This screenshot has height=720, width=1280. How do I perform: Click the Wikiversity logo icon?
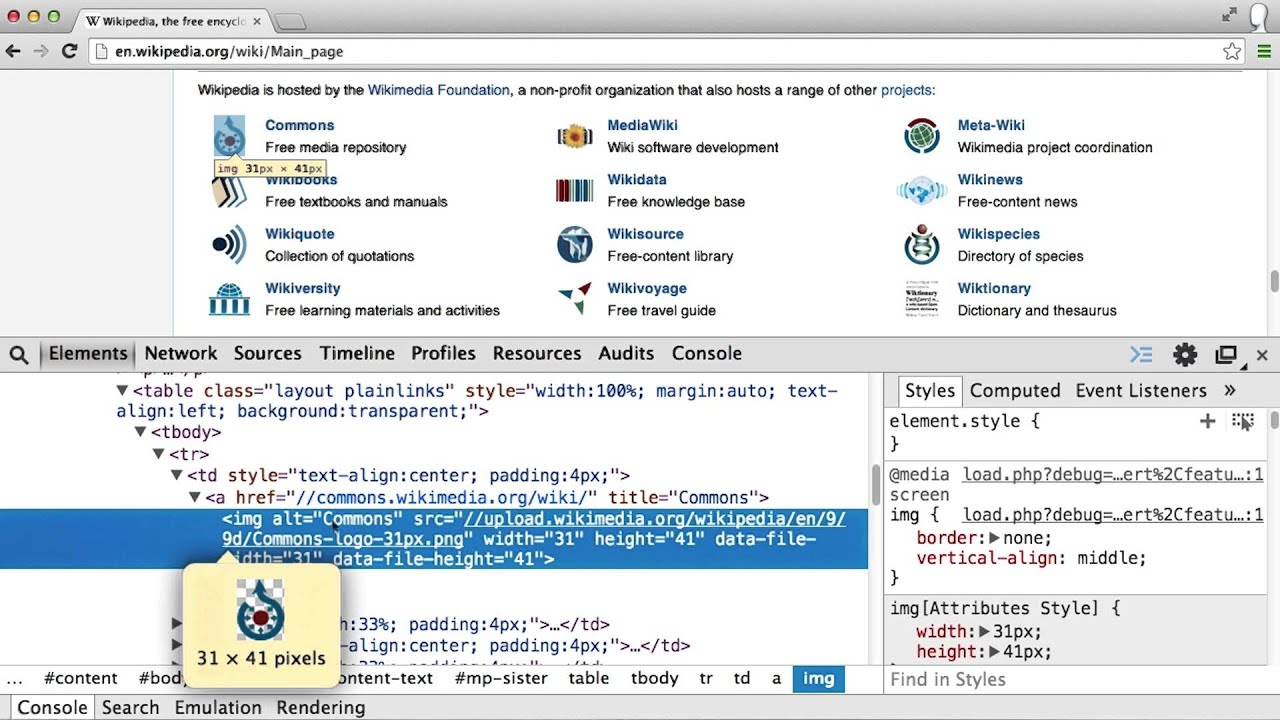click(229, 299)
